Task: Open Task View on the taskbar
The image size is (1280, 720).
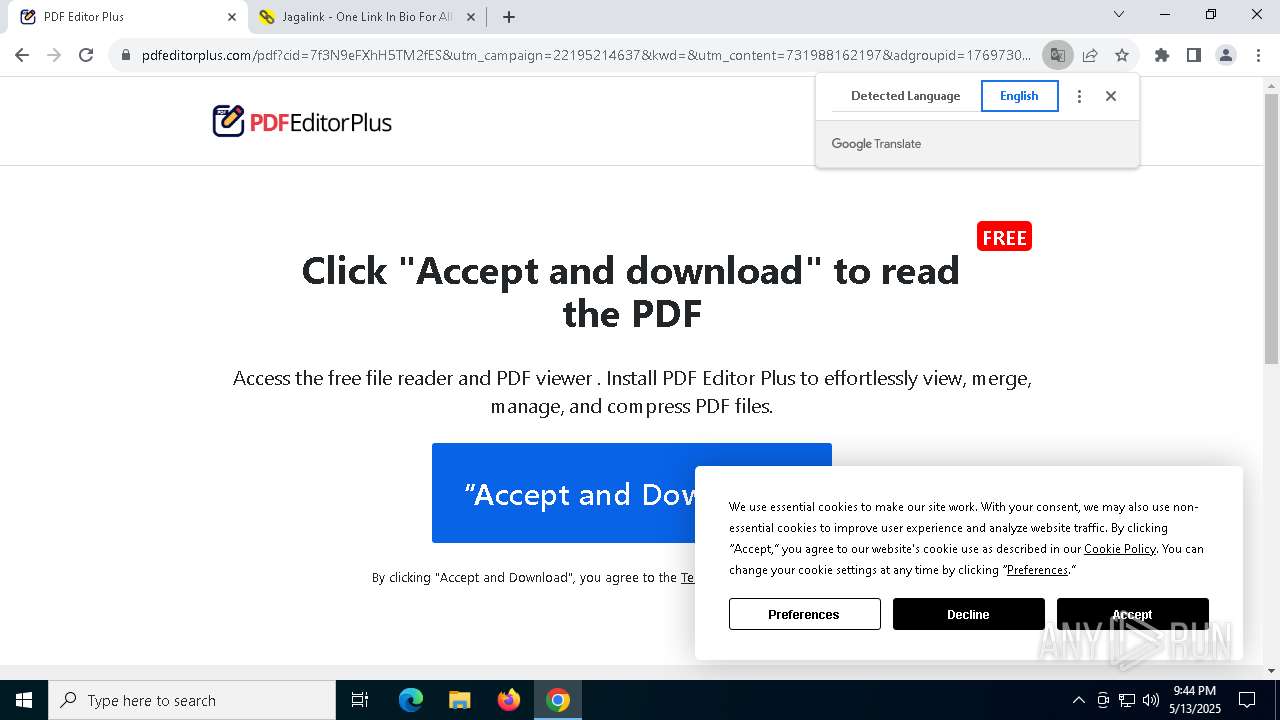Action: click(x=360, y=700)
